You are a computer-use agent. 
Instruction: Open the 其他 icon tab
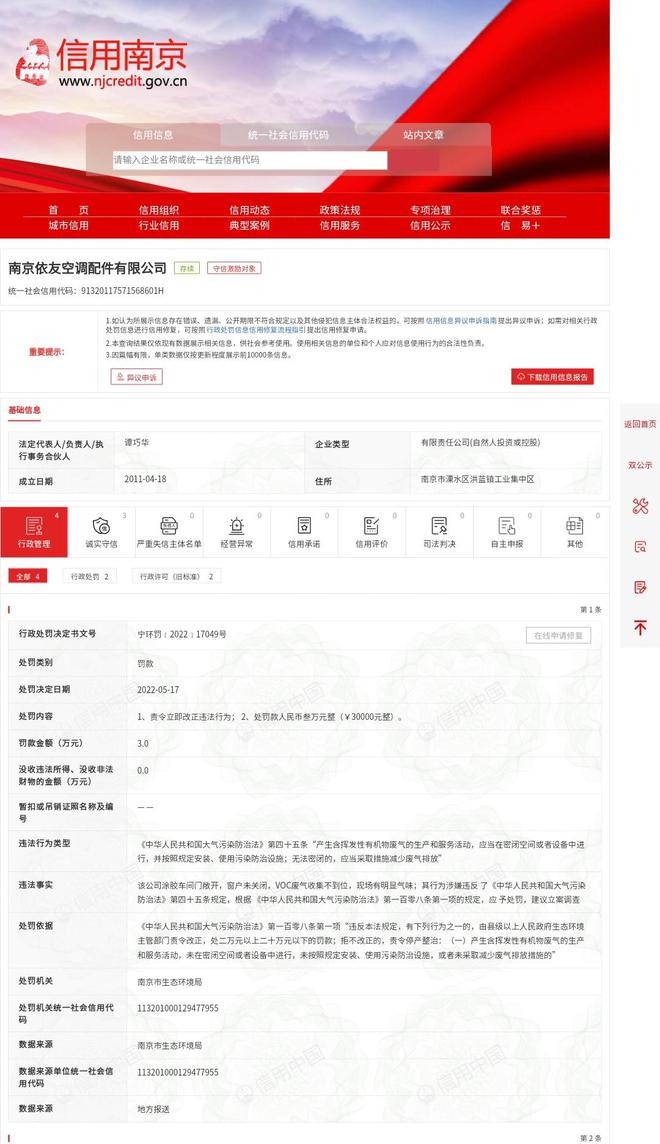(575, 532)
